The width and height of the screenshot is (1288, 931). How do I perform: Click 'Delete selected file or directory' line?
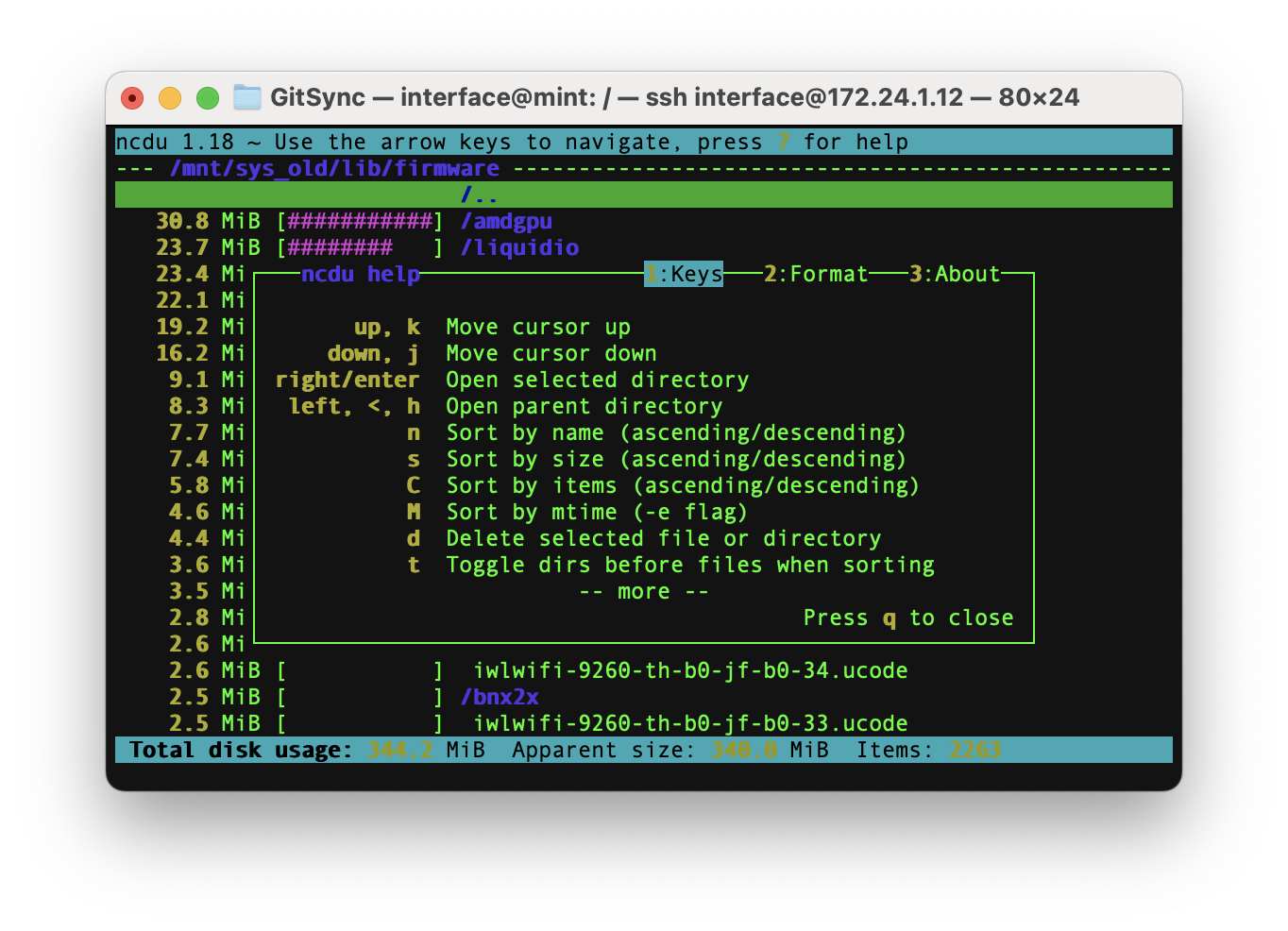(663, 538)
